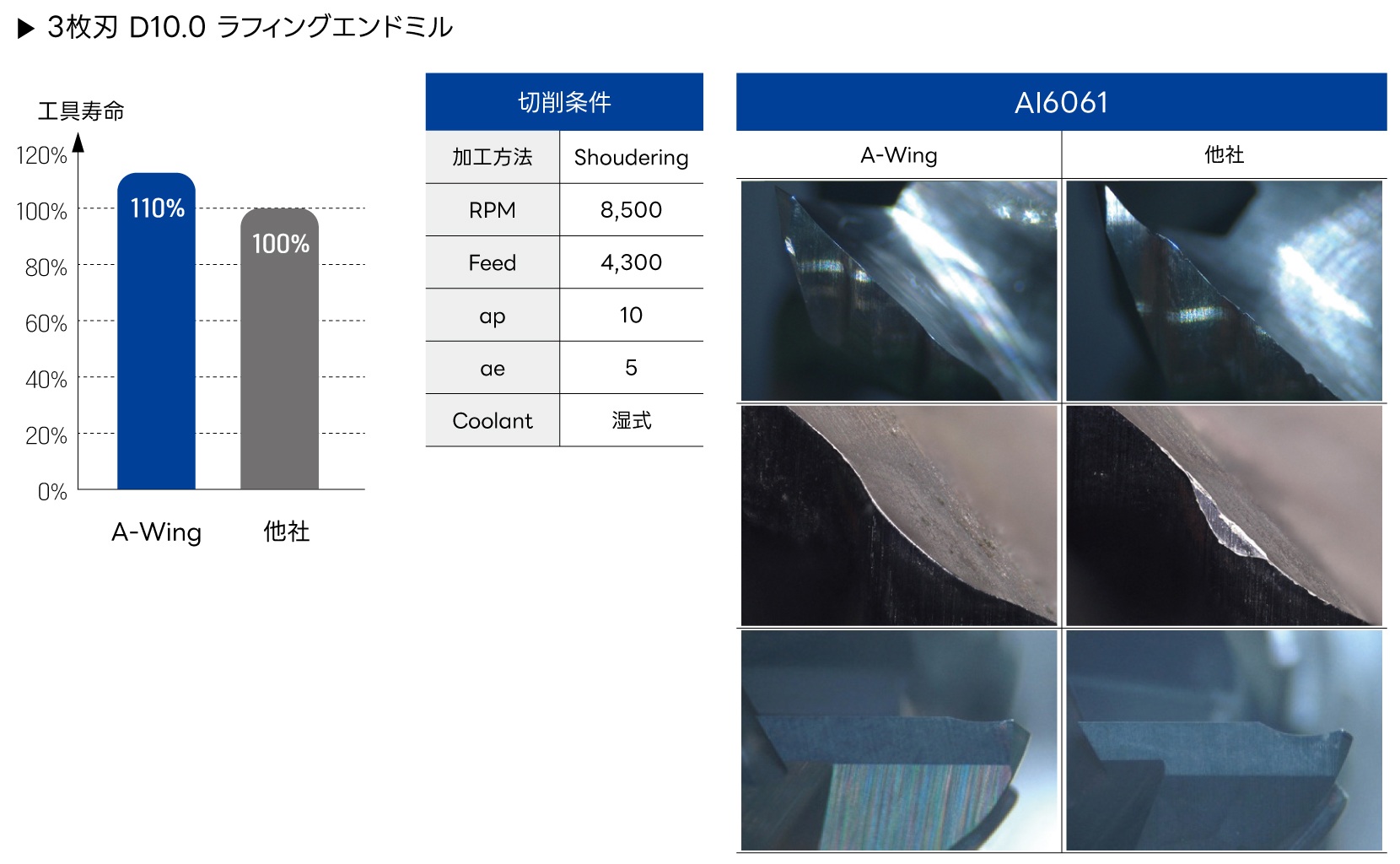Open top 他社 cutting edge photo
The width and height of the screenshot is (1400, 864).
click(1224, 290)
